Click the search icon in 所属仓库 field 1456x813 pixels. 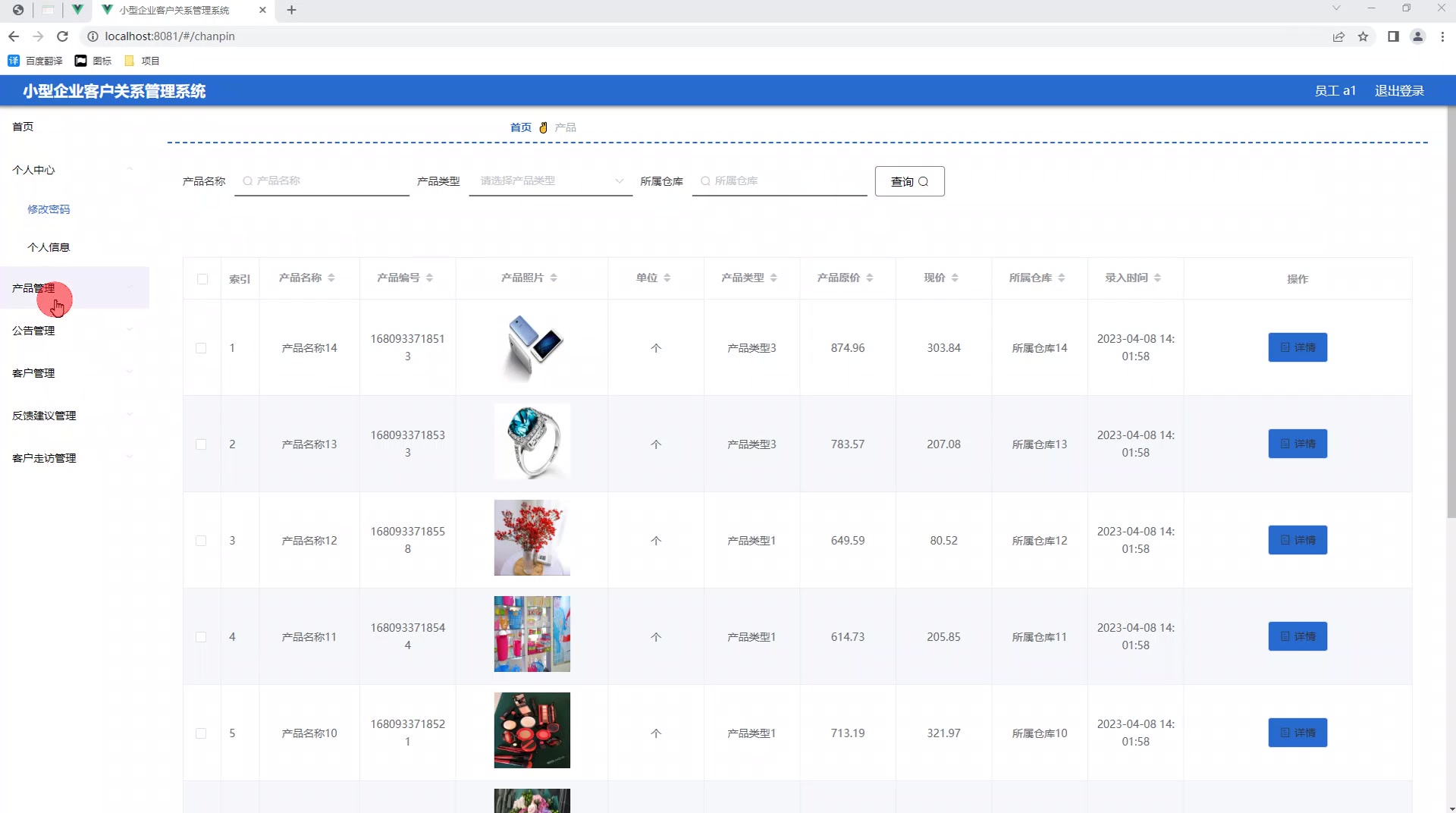pos(705,180)
